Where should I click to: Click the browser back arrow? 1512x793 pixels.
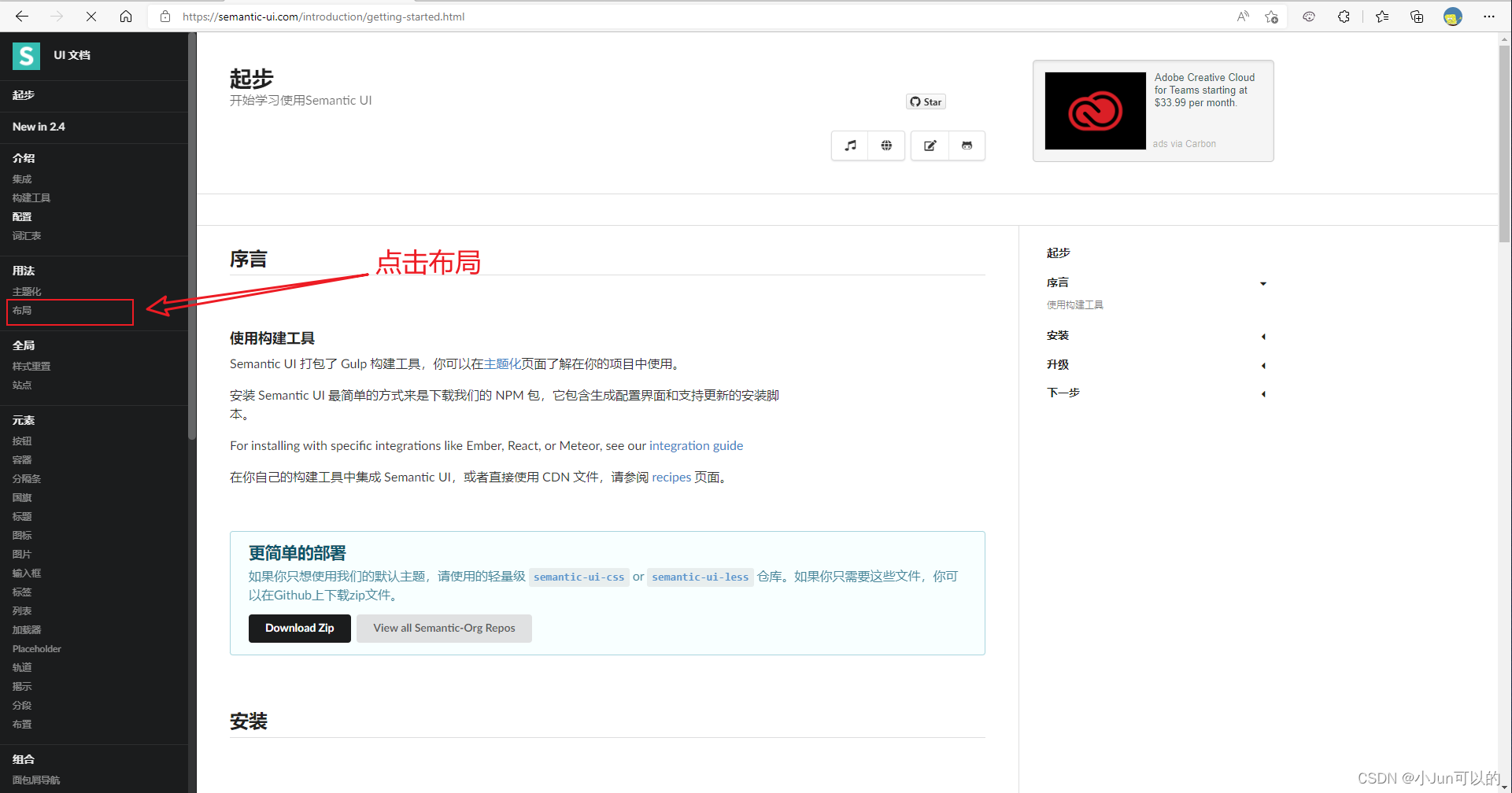pyautogui.click(x=22, y=17)
